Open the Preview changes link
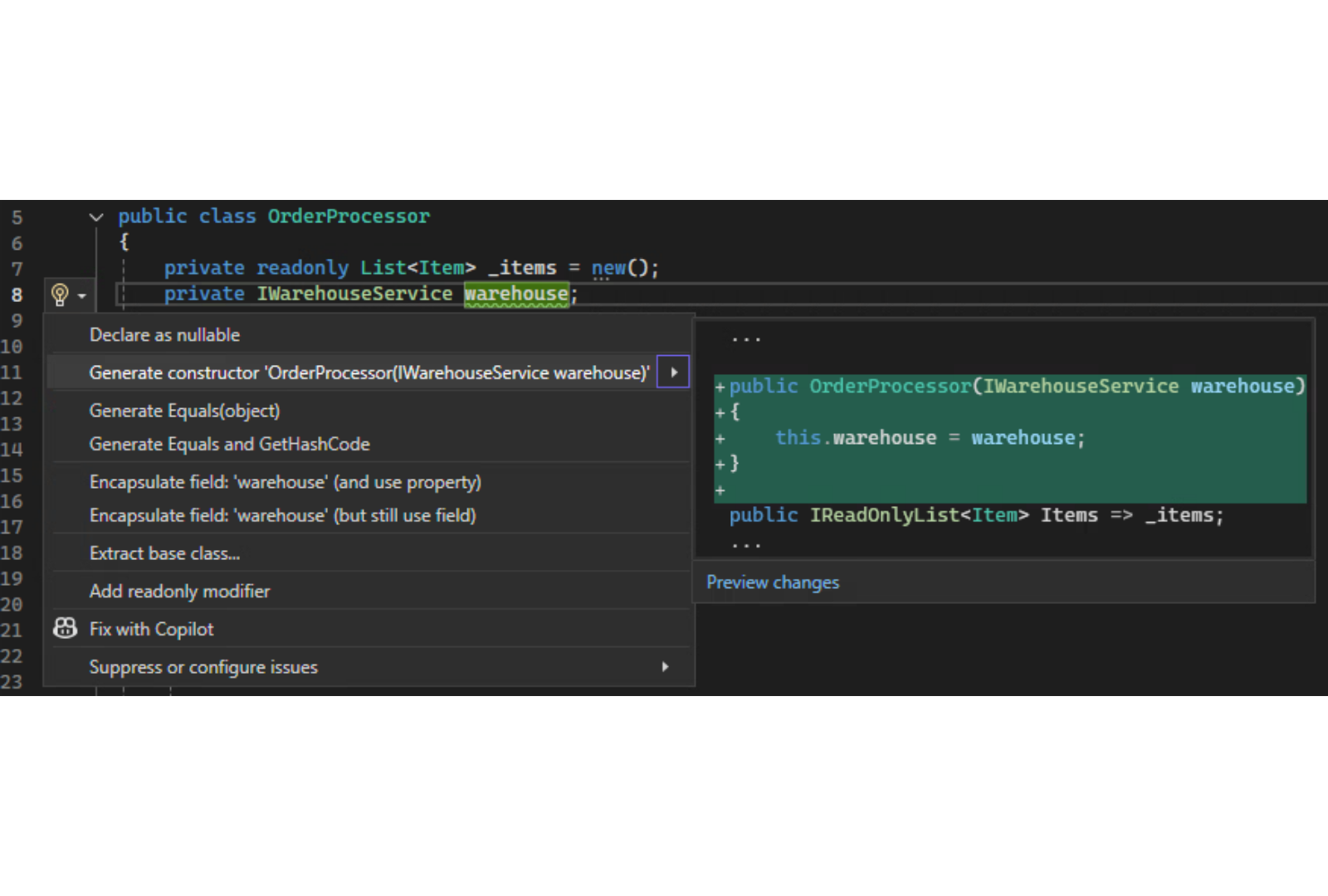 click(x=772, y=582)
